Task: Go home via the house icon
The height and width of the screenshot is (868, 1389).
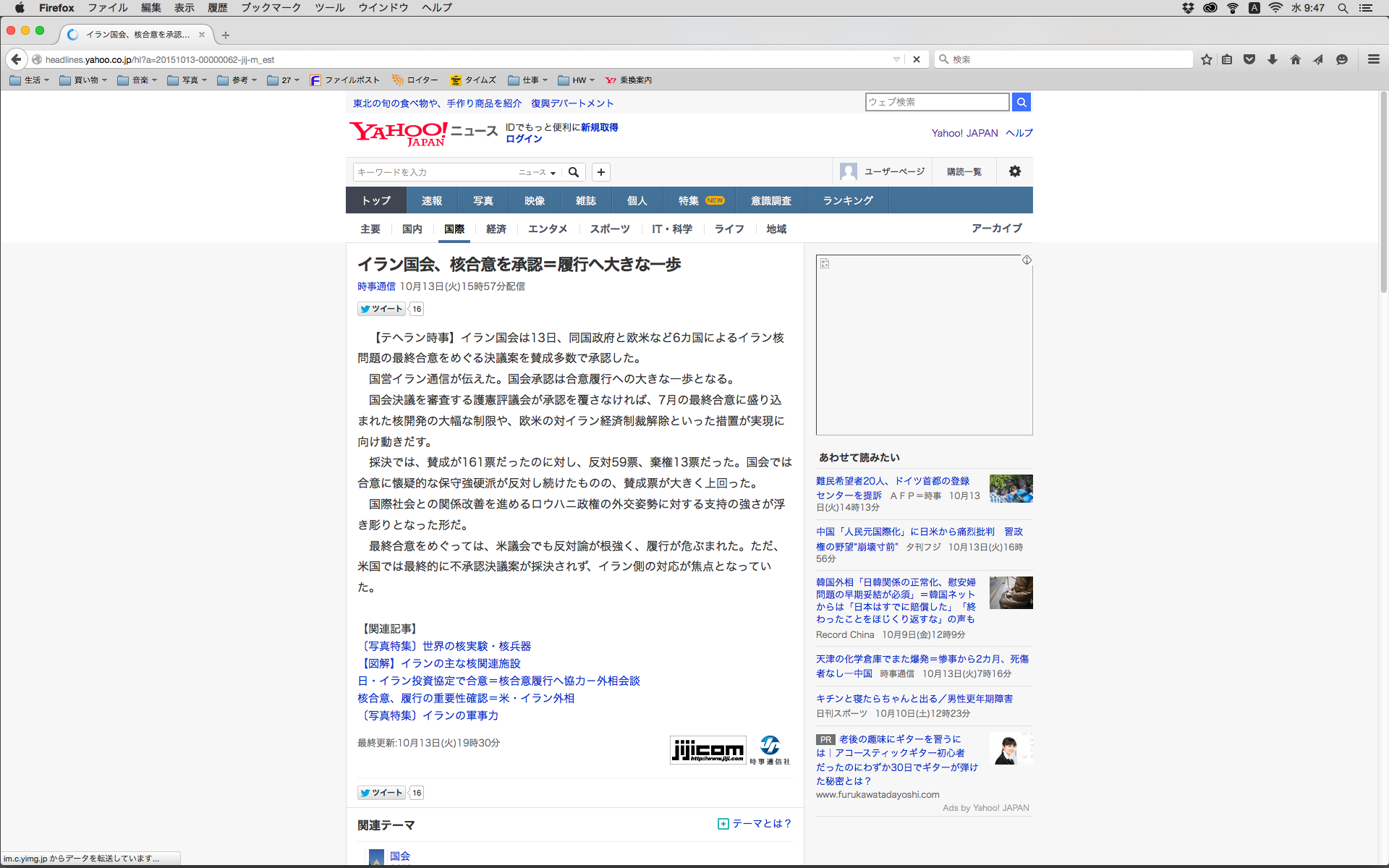Action: click(x=1295, y=59)
